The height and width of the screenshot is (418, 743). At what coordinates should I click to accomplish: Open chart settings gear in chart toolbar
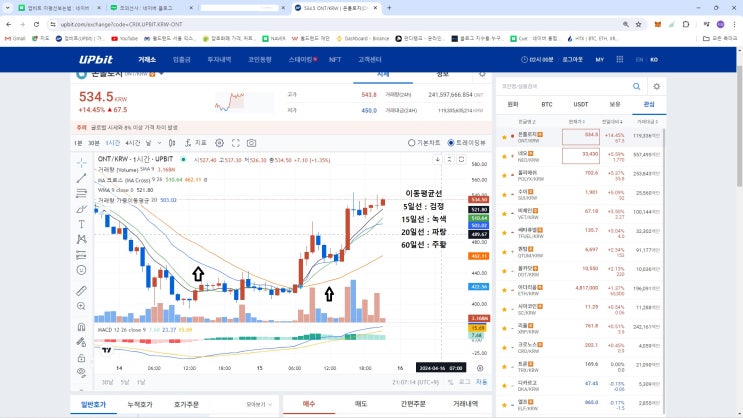coord(219,143)
